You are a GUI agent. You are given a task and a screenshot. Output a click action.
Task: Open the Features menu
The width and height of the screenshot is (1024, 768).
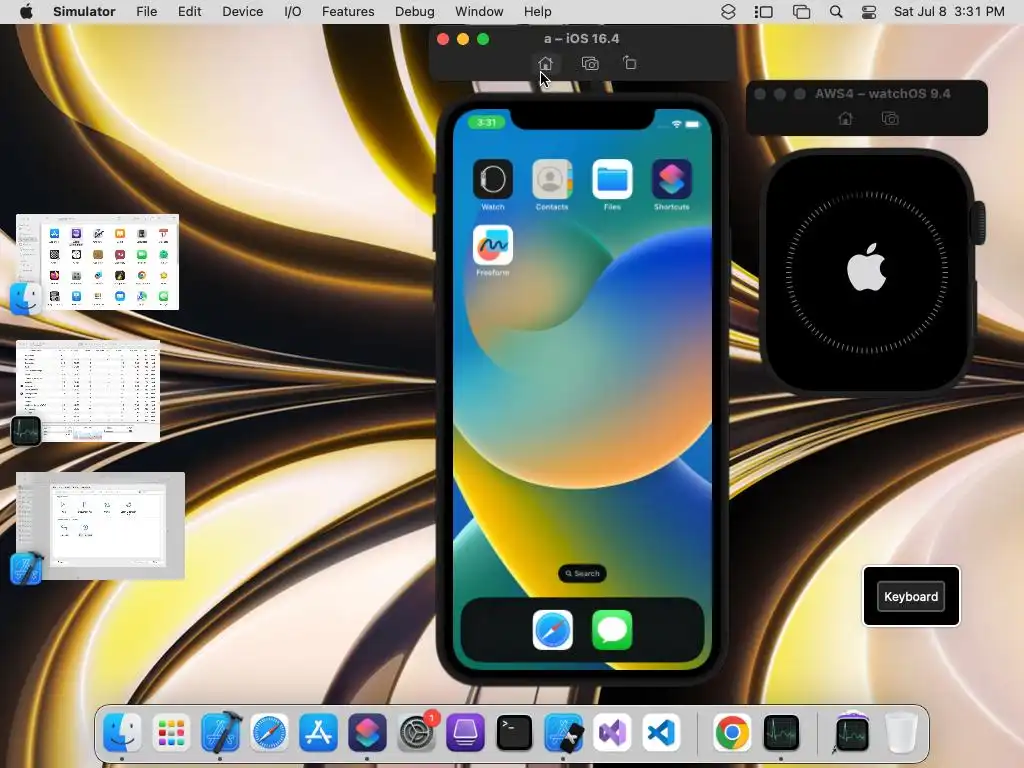[x=348, y=12]
